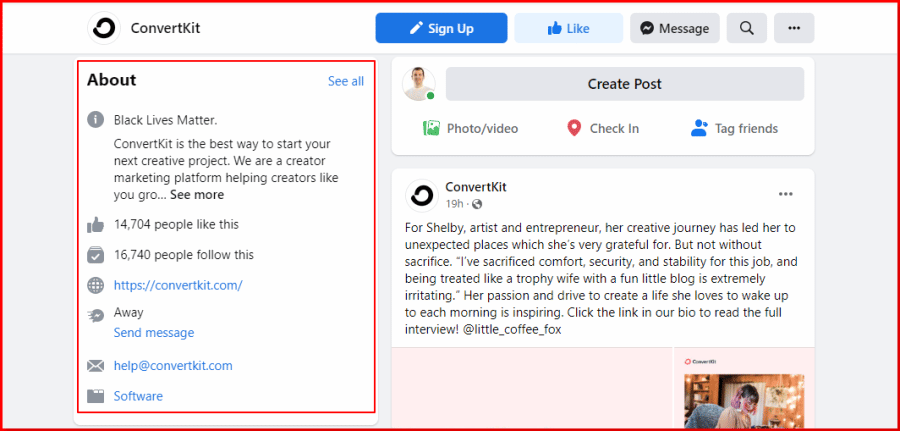Expand the description with See more
Screen dimensions: 900x431
coord(197,195)
